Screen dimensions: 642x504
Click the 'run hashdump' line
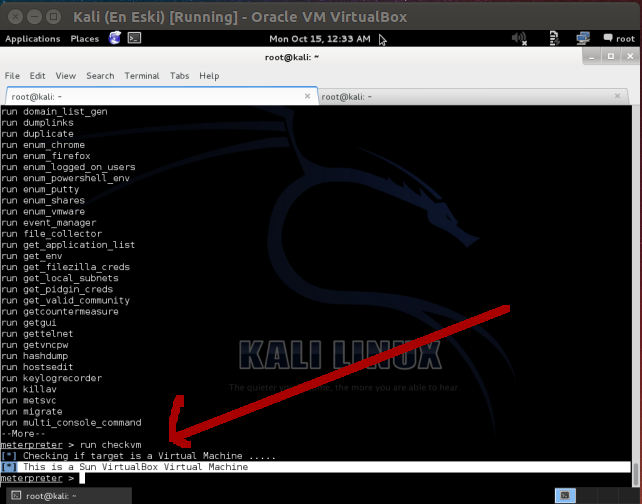click(34, 356)
